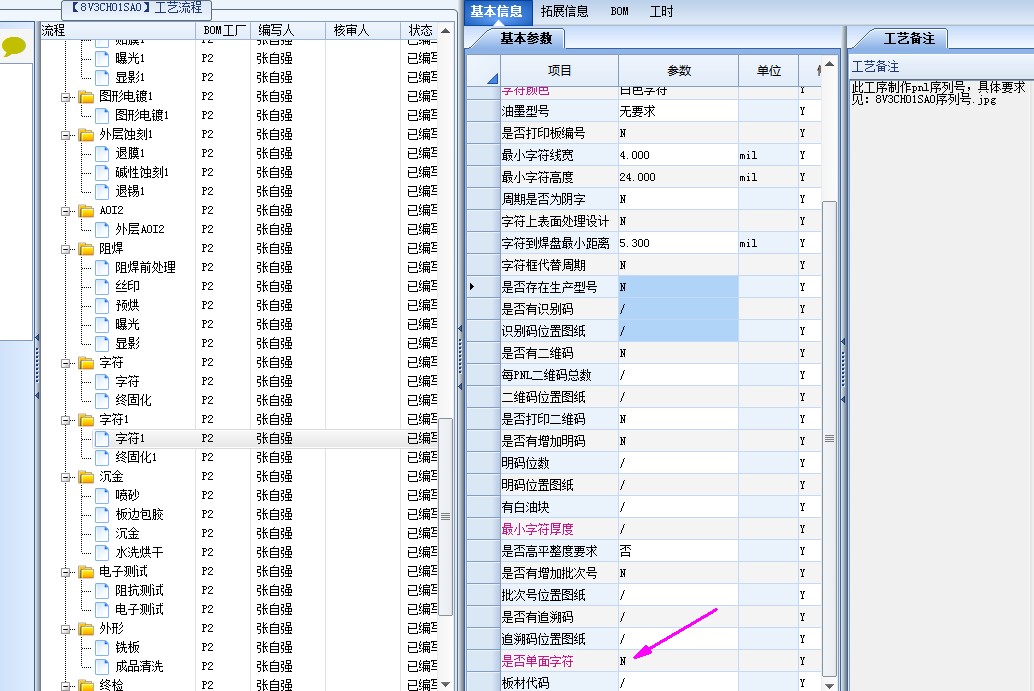1034x691 pixels.
Task: Click the 状态 column header
Action: point(420,30)
